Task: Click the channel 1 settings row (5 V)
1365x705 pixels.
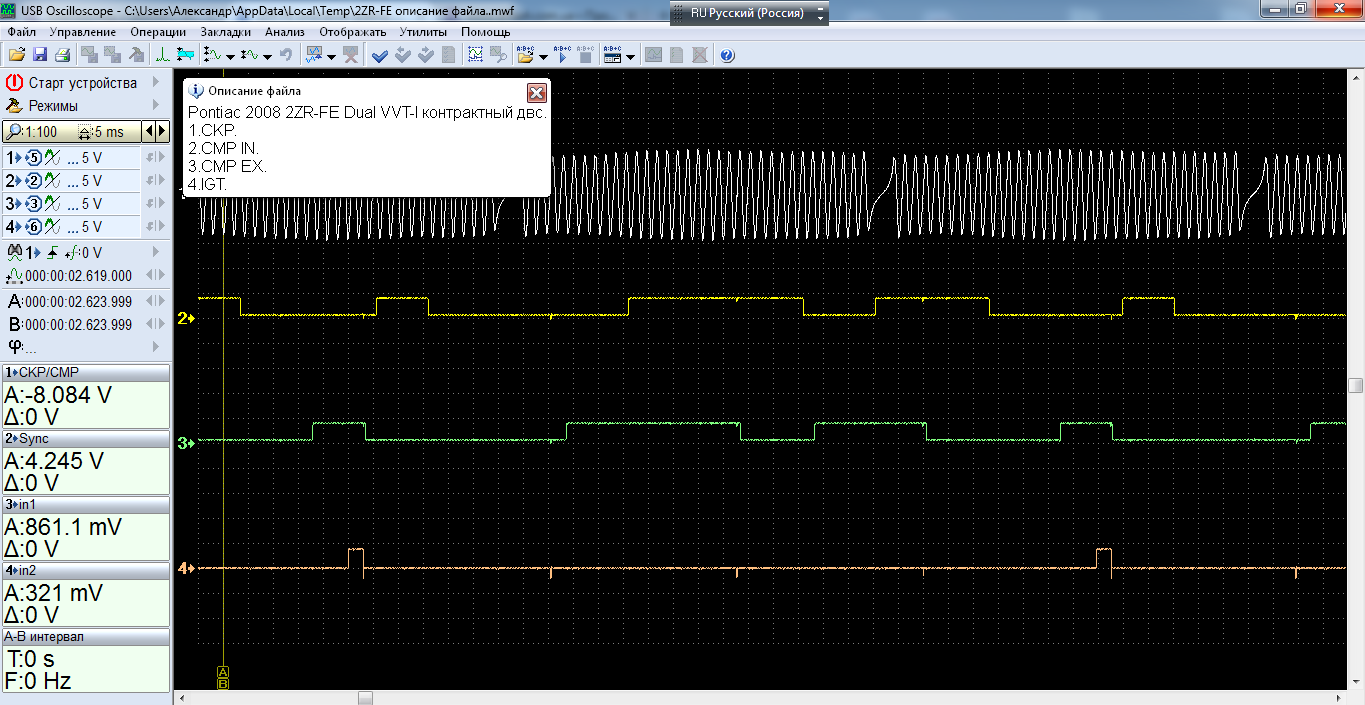Action: [70, 158]
